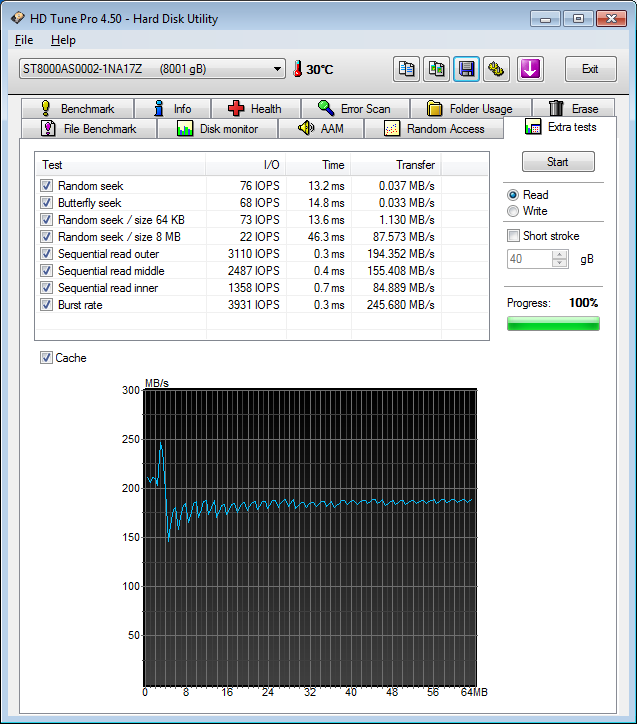637x724 pixels.
Task: Uncheck the Butterfly seek checkbox
Action: [46, 203]
